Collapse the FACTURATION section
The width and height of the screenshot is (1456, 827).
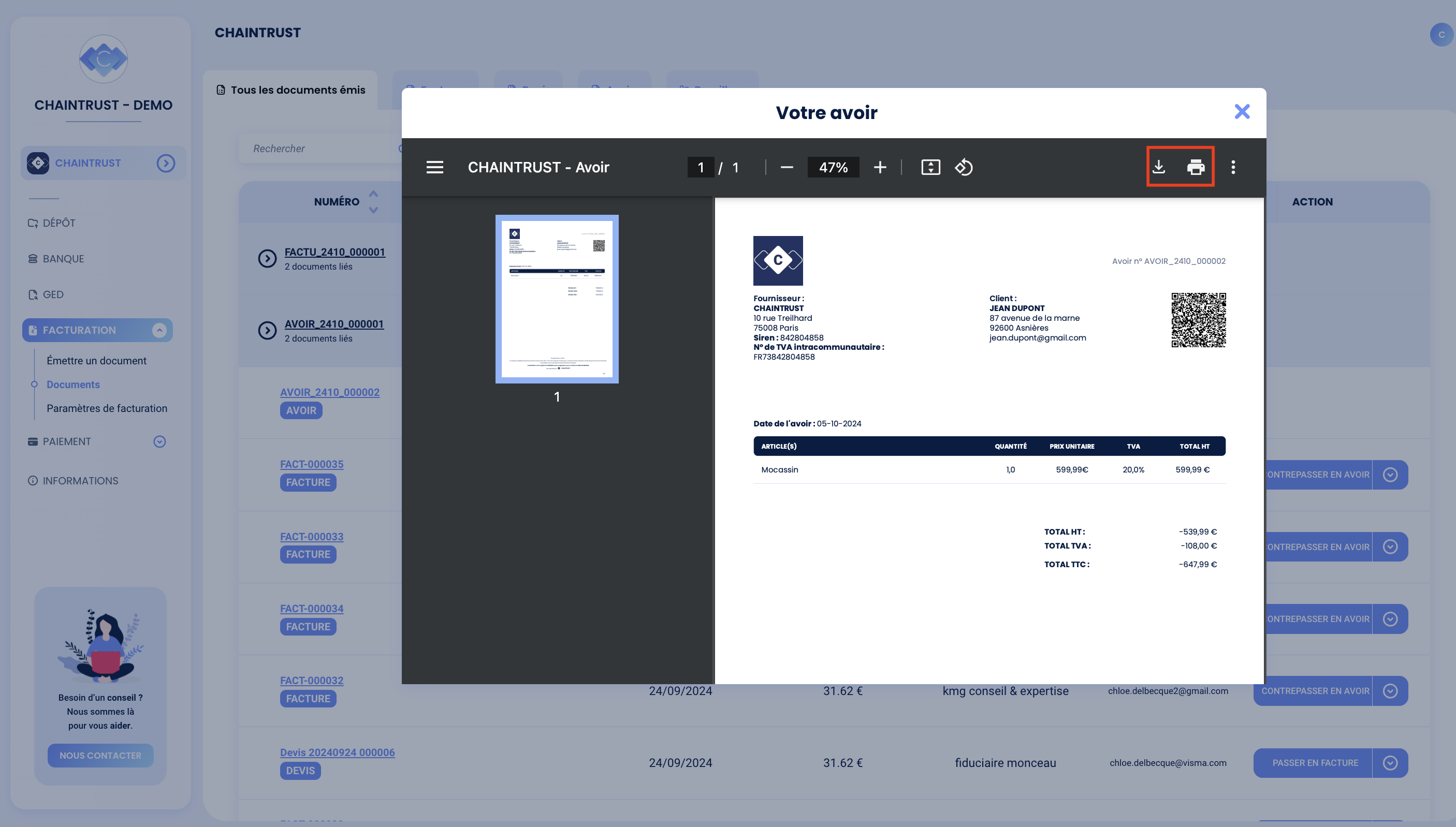tap(159, 330)
